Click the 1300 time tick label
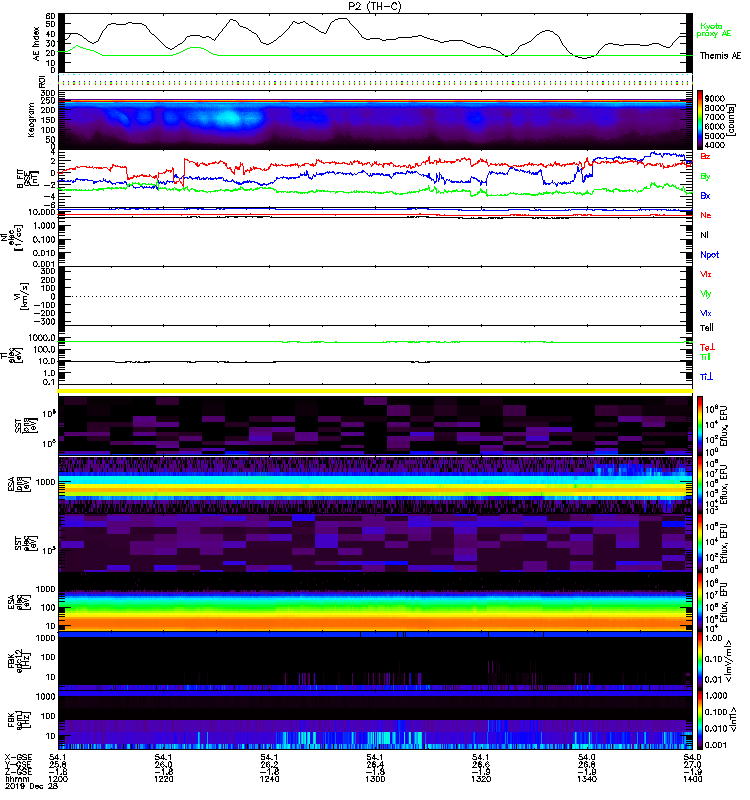 pos(375,779)
